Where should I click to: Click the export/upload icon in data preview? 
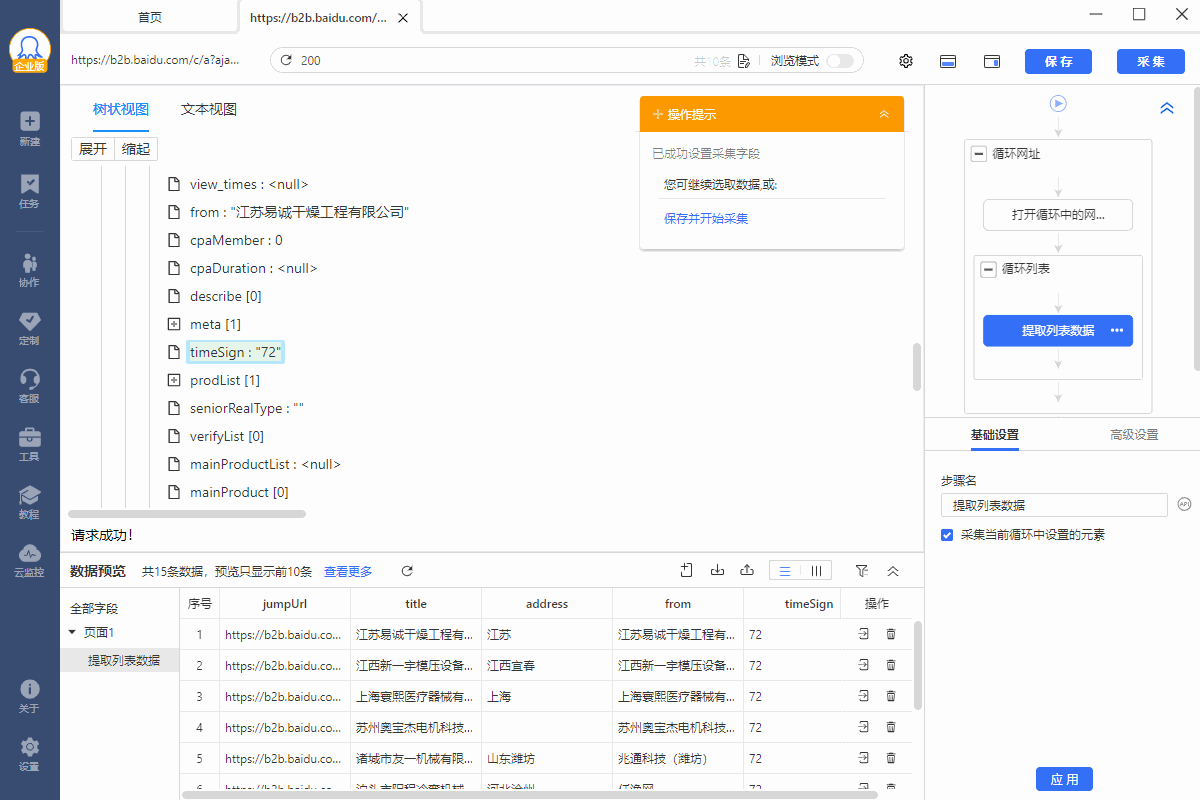(747, 570)
